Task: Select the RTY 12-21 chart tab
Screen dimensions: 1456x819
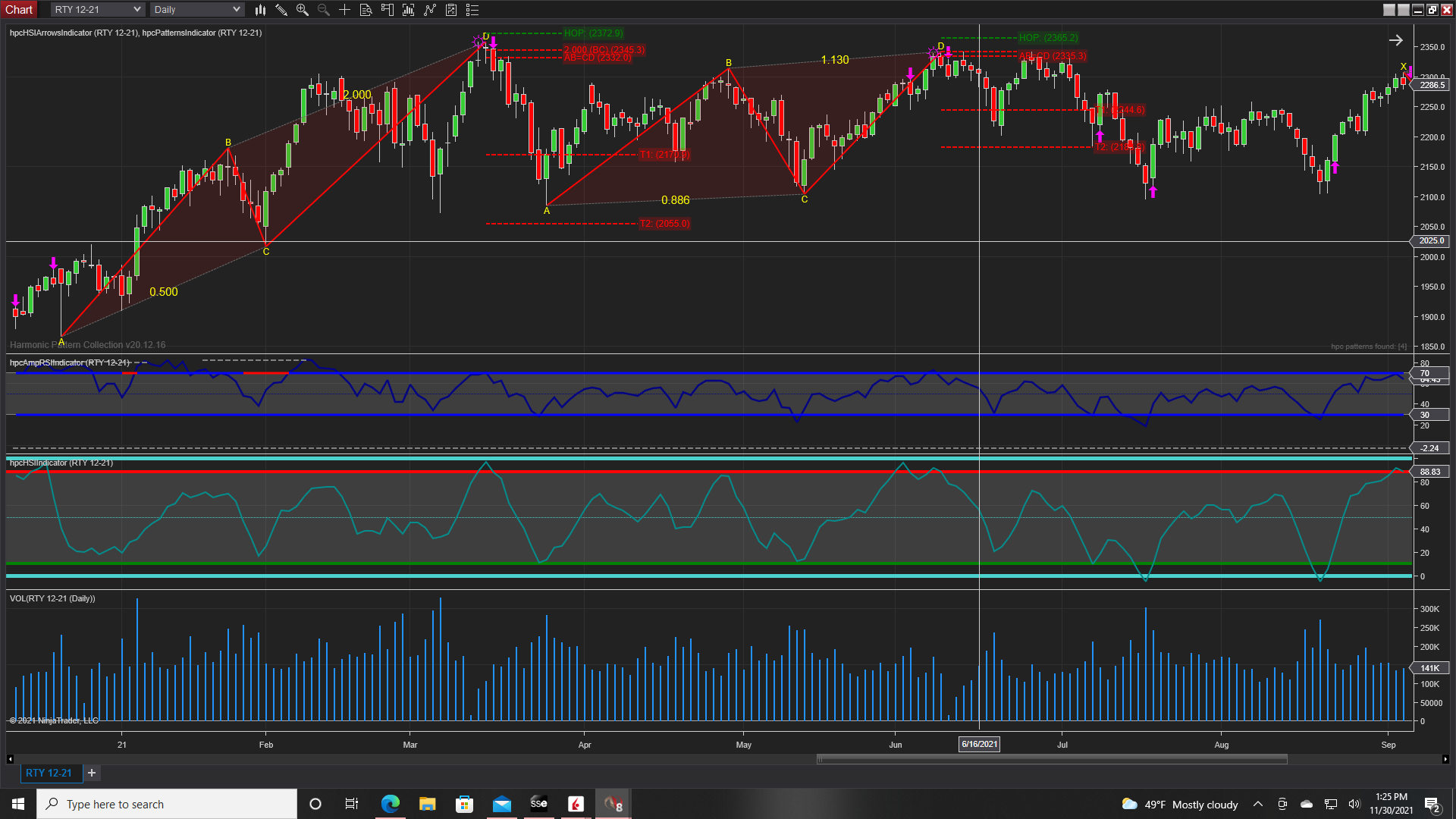Action: point(49,773)
